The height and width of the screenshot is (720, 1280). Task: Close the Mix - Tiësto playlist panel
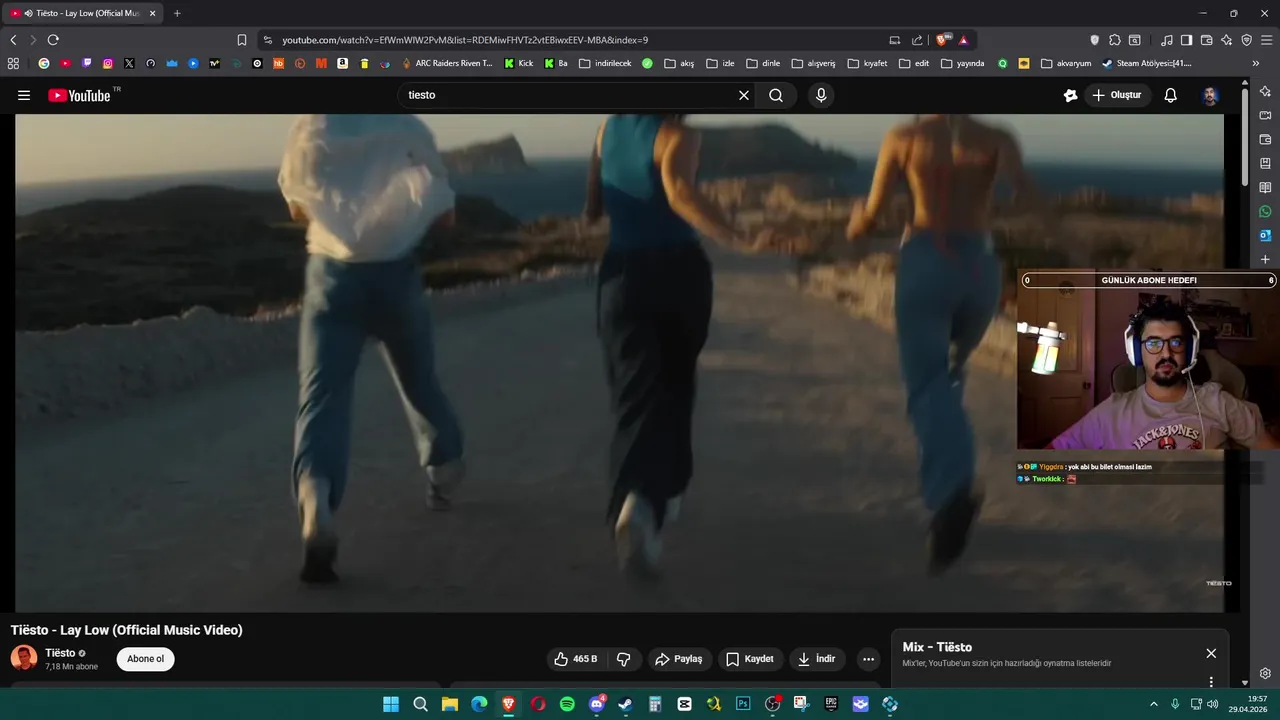[1211, 653]
